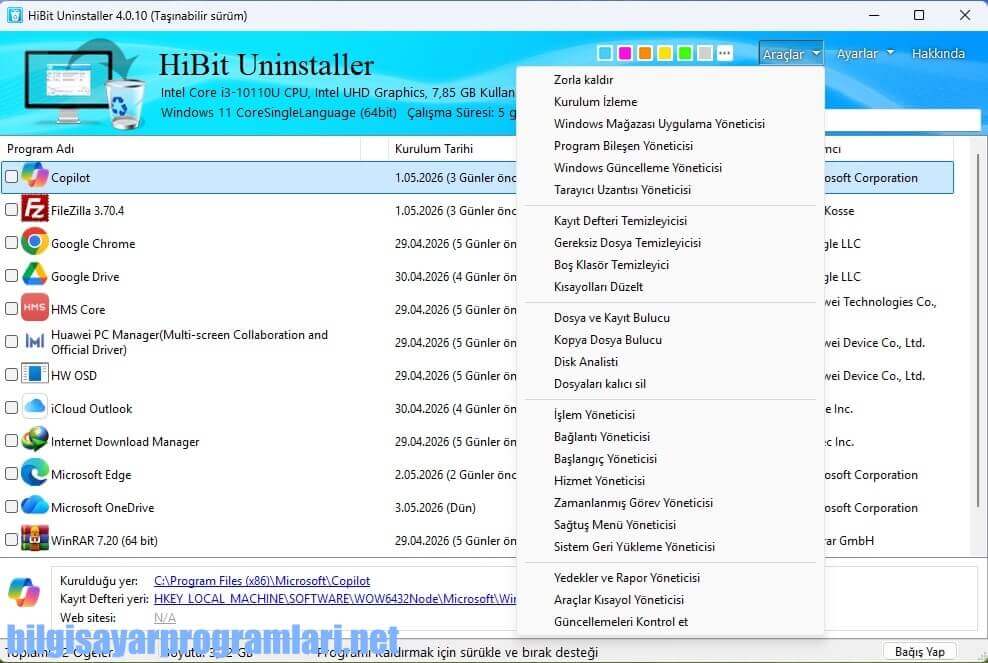Click the Copilot program icon
This screenshot has width=988, height=663.
pyautogui.click(x=35, y=176)
